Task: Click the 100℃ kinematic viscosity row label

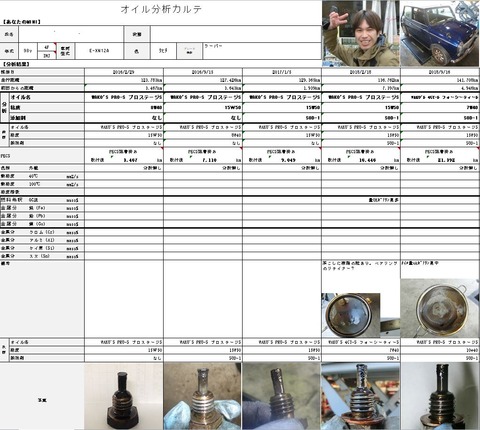Action: tap(42, 184)
